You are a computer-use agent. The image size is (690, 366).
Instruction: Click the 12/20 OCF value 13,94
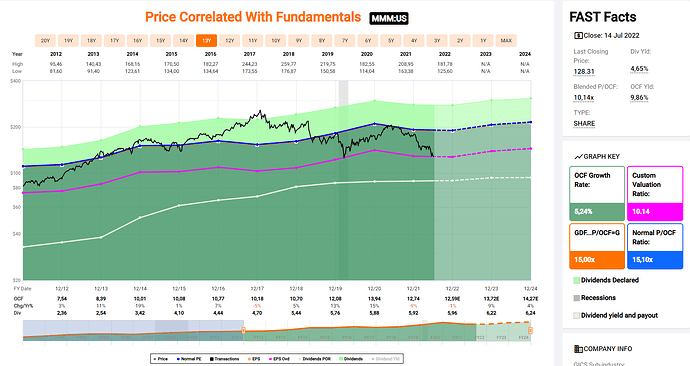pos(374,299)
